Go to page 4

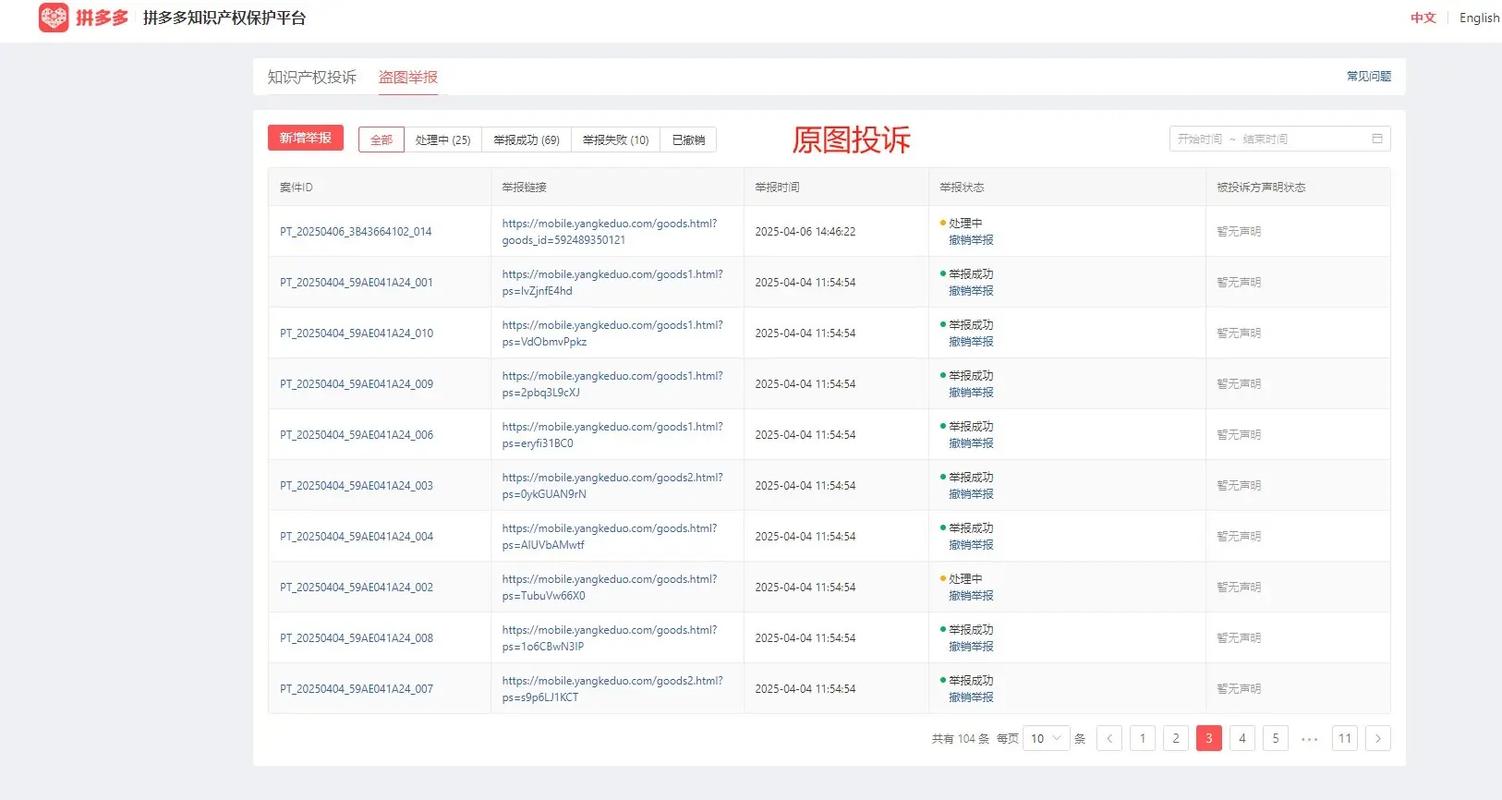point(1242,739)
